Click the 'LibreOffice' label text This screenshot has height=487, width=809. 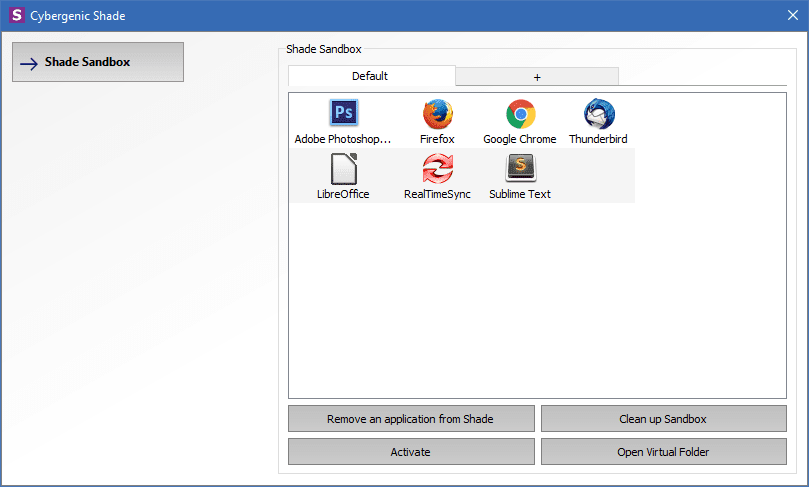click(x=343, y=194)
